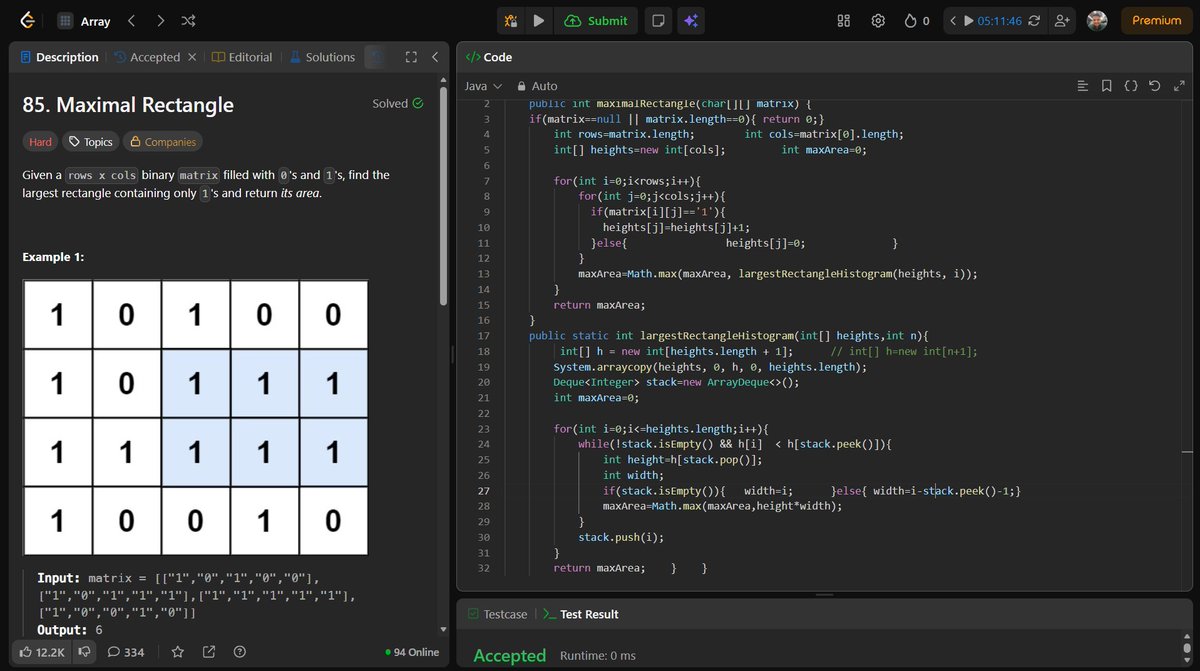Show the Topics tag
This screenshot has width=1200, height=671.
coord(90,142)
